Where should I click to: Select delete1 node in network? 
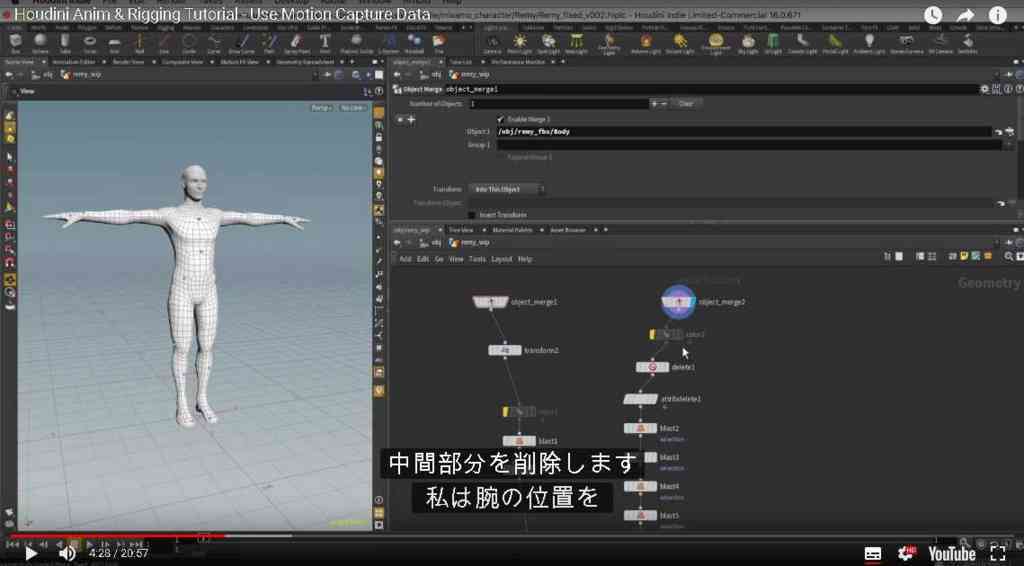tap(652, 367)
